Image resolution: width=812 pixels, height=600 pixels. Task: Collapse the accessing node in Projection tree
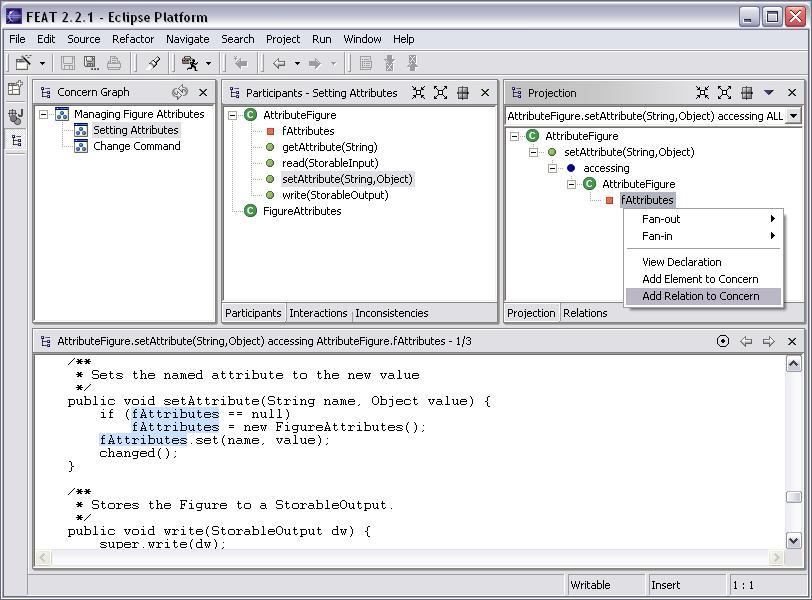tap(553, 168)
